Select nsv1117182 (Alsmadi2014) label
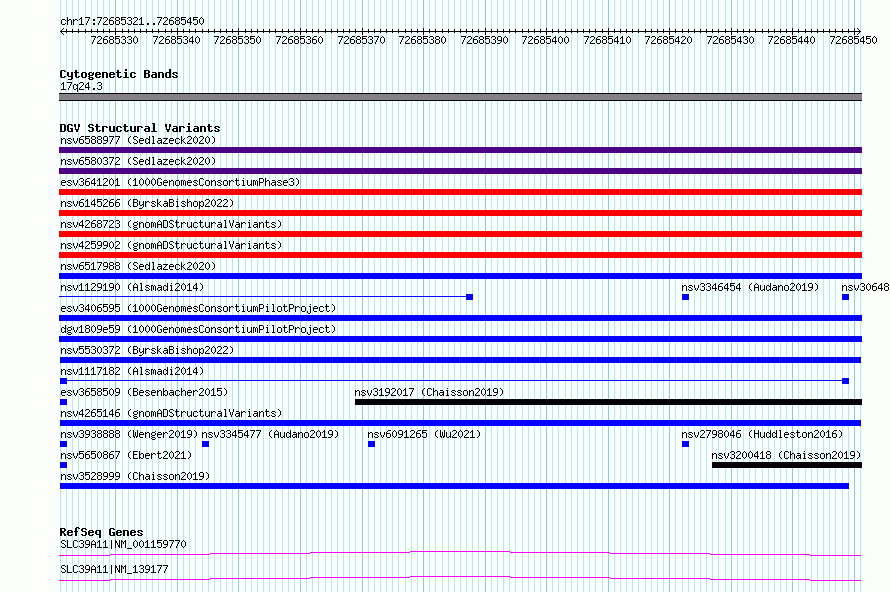Screen dimensions: 890x592 132,371
